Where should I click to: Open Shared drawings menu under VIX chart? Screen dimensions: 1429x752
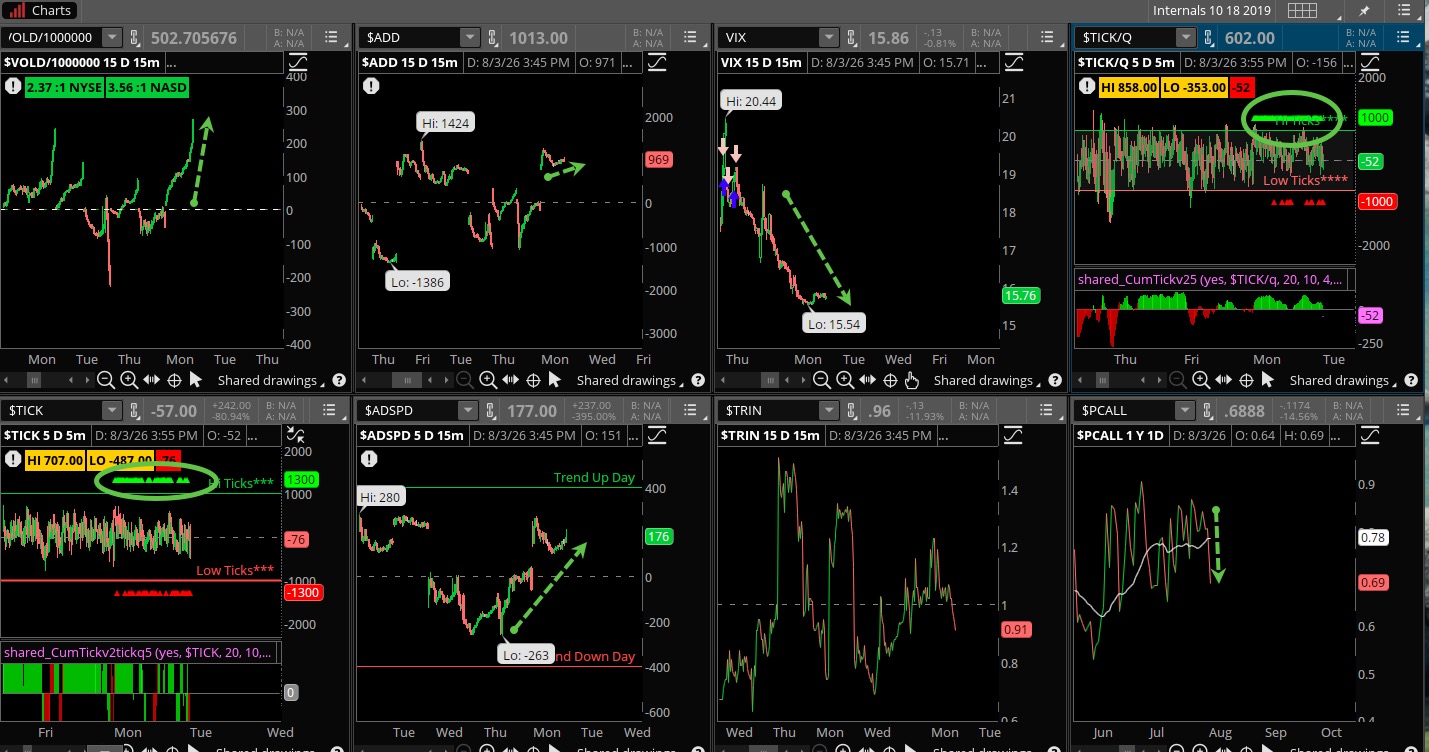pos(988,380)
